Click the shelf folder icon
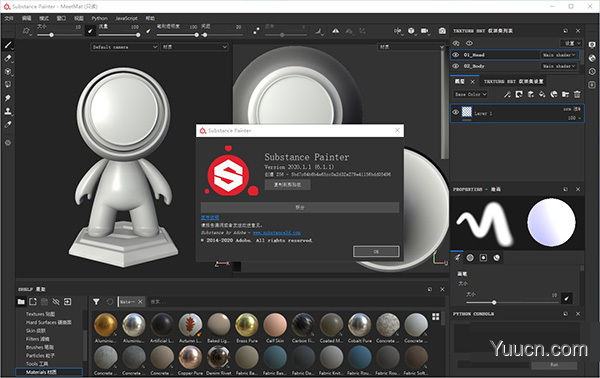The height and width of the screenshot is (378, 600). 21,302
